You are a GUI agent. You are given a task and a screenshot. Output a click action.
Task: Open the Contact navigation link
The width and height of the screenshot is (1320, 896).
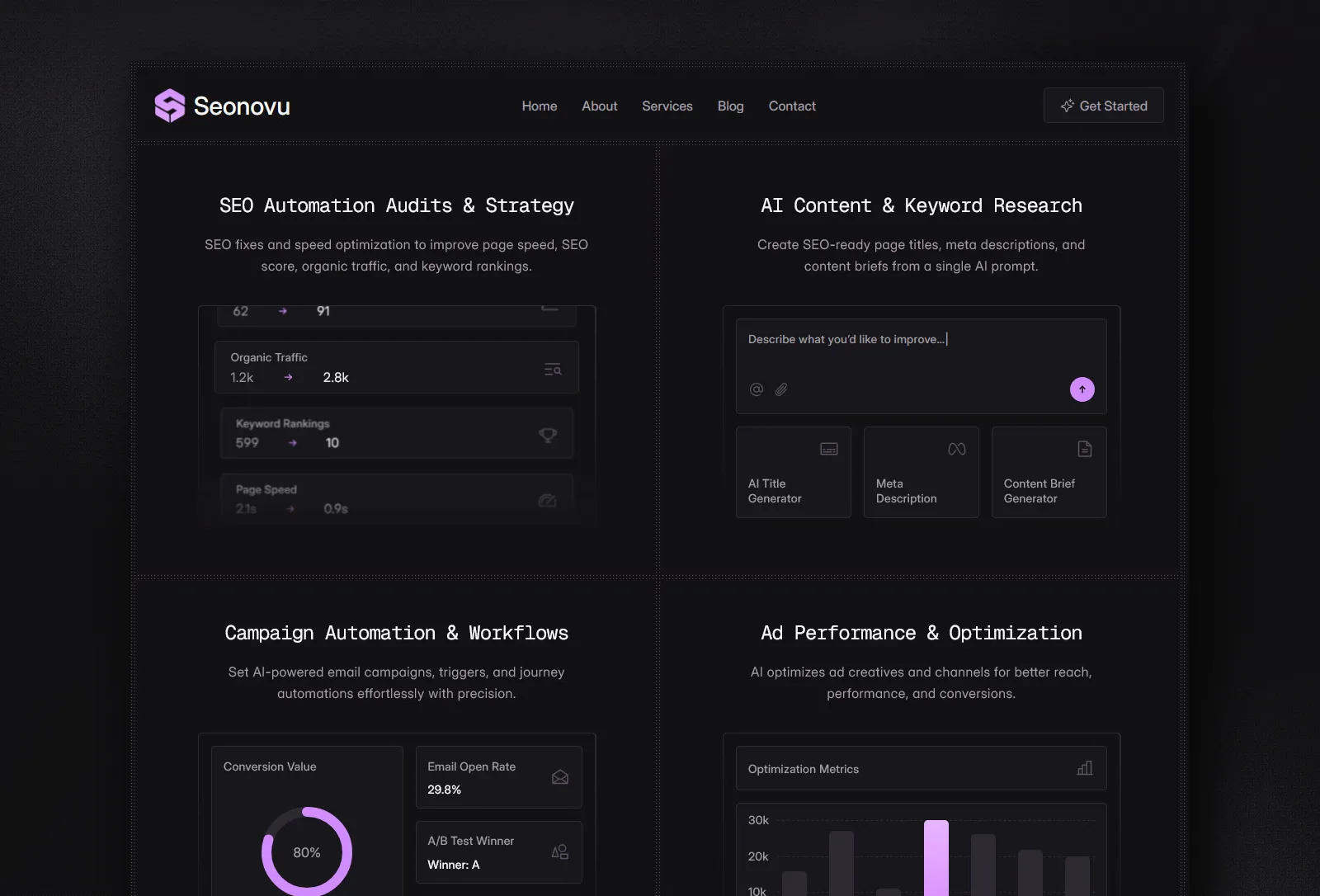coord(792,106)
